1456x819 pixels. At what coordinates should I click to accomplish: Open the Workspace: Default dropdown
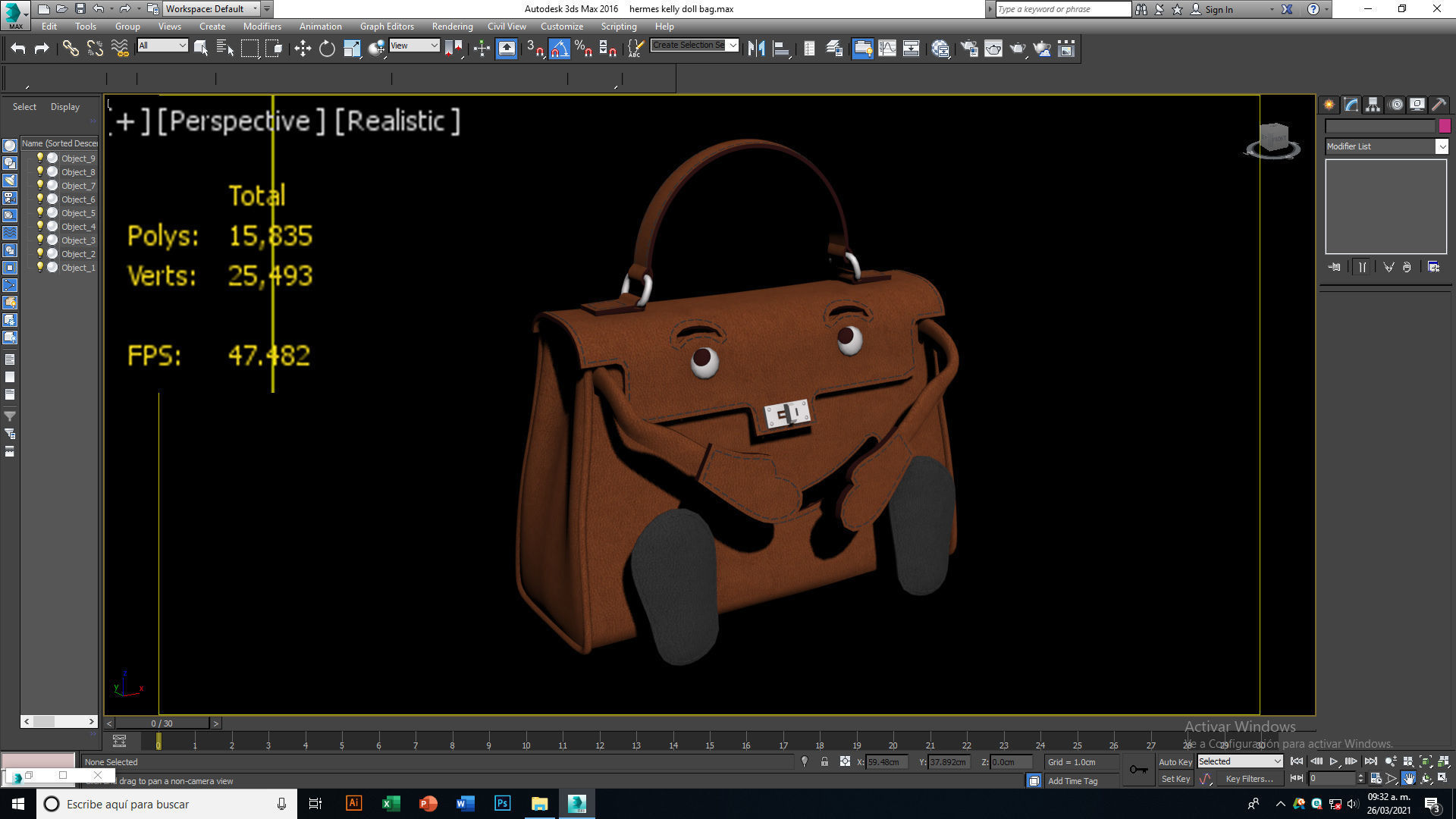pos(212,9)
